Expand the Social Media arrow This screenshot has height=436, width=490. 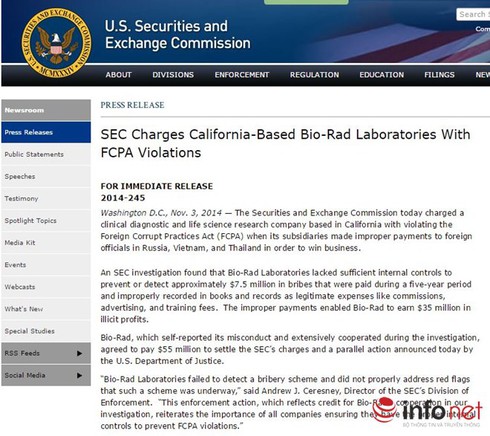click(79, 376)
